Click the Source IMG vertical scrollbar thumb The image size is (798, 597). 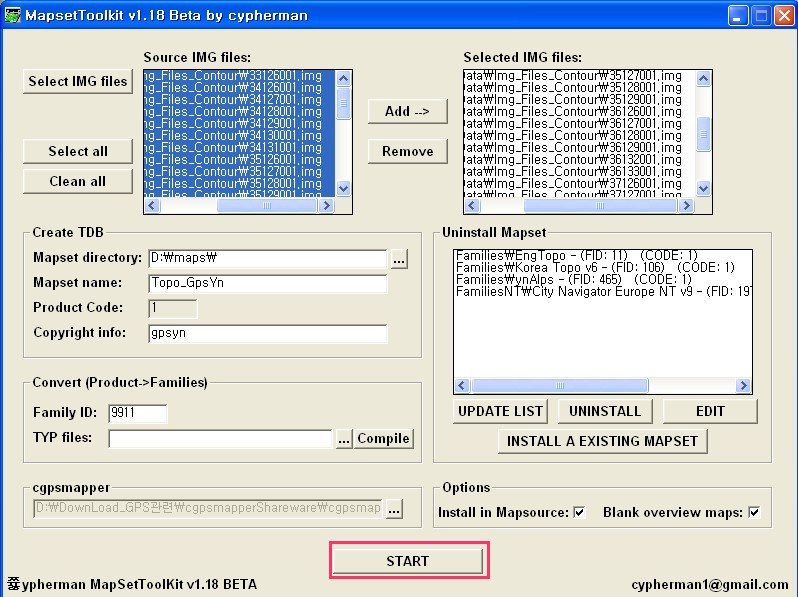344,103
